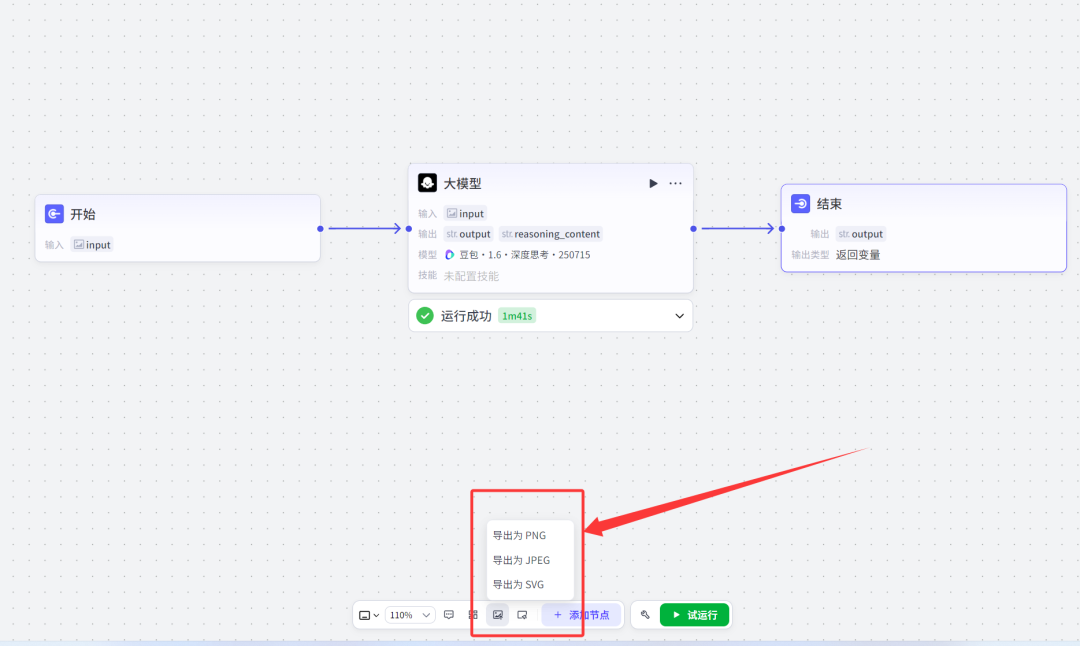Select 导出为 JPEG from the export menu
This screenshot has width=1080, height=646.
[x=530, y=560]
